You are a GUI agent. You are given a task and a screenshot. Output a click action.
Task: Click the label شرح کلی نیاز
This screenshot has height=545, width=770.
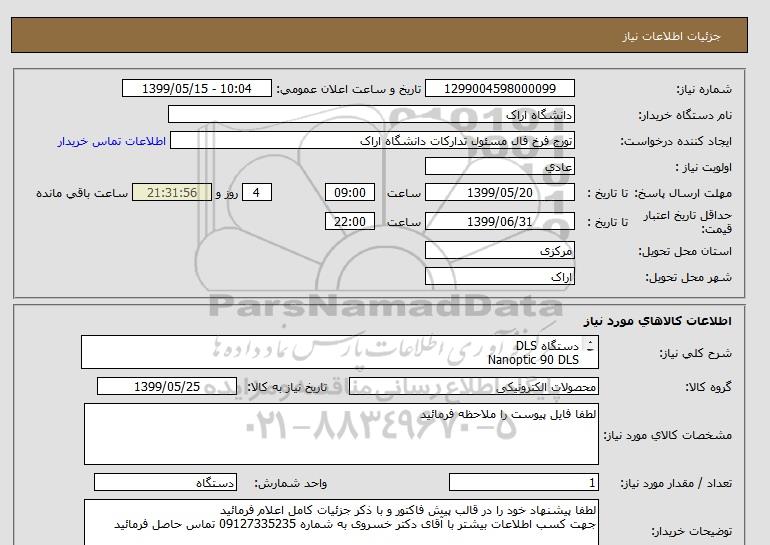click(x=695, y=353)
